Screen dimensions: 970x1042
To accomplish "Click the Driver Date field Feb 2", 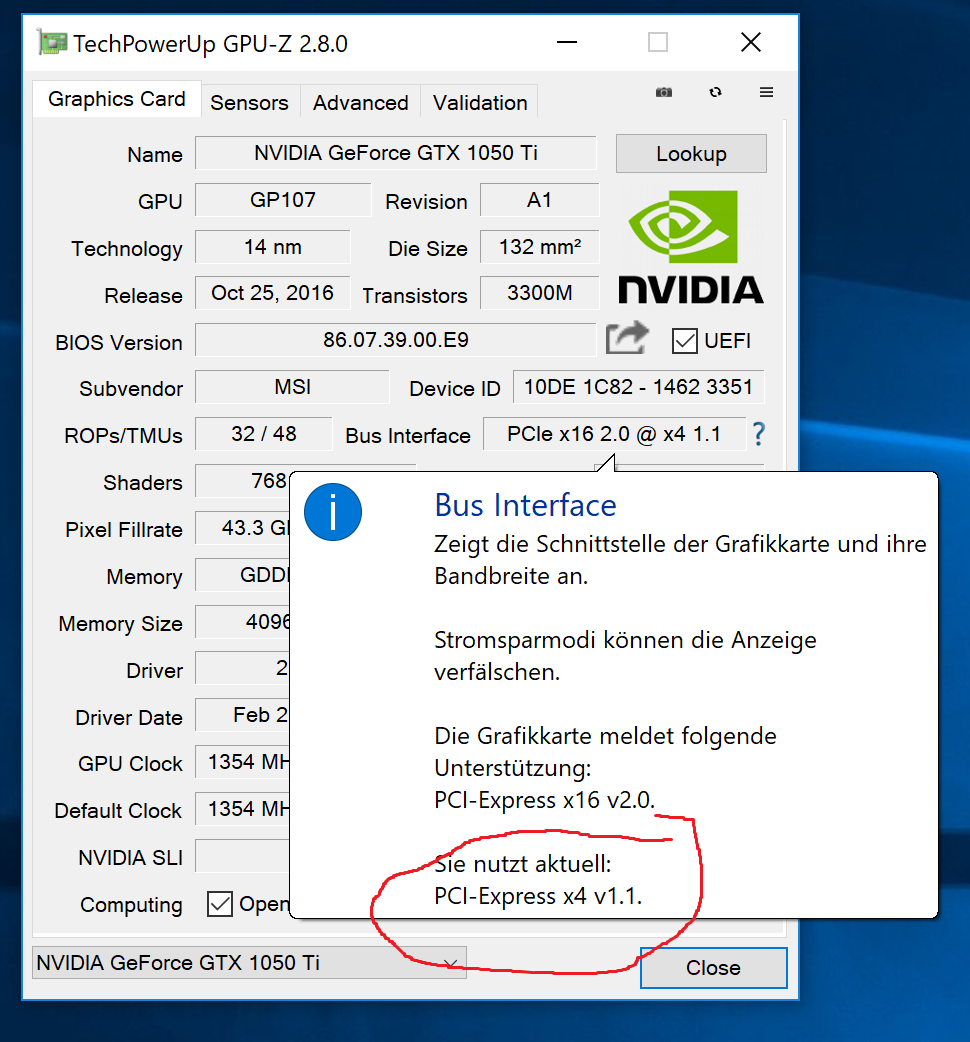I will [243, 715].
